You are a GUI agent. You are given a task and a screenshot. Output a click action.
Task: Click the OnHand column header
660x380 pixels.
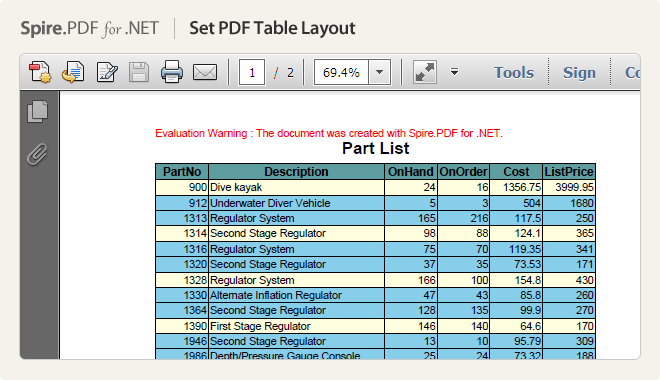(411, 172)
